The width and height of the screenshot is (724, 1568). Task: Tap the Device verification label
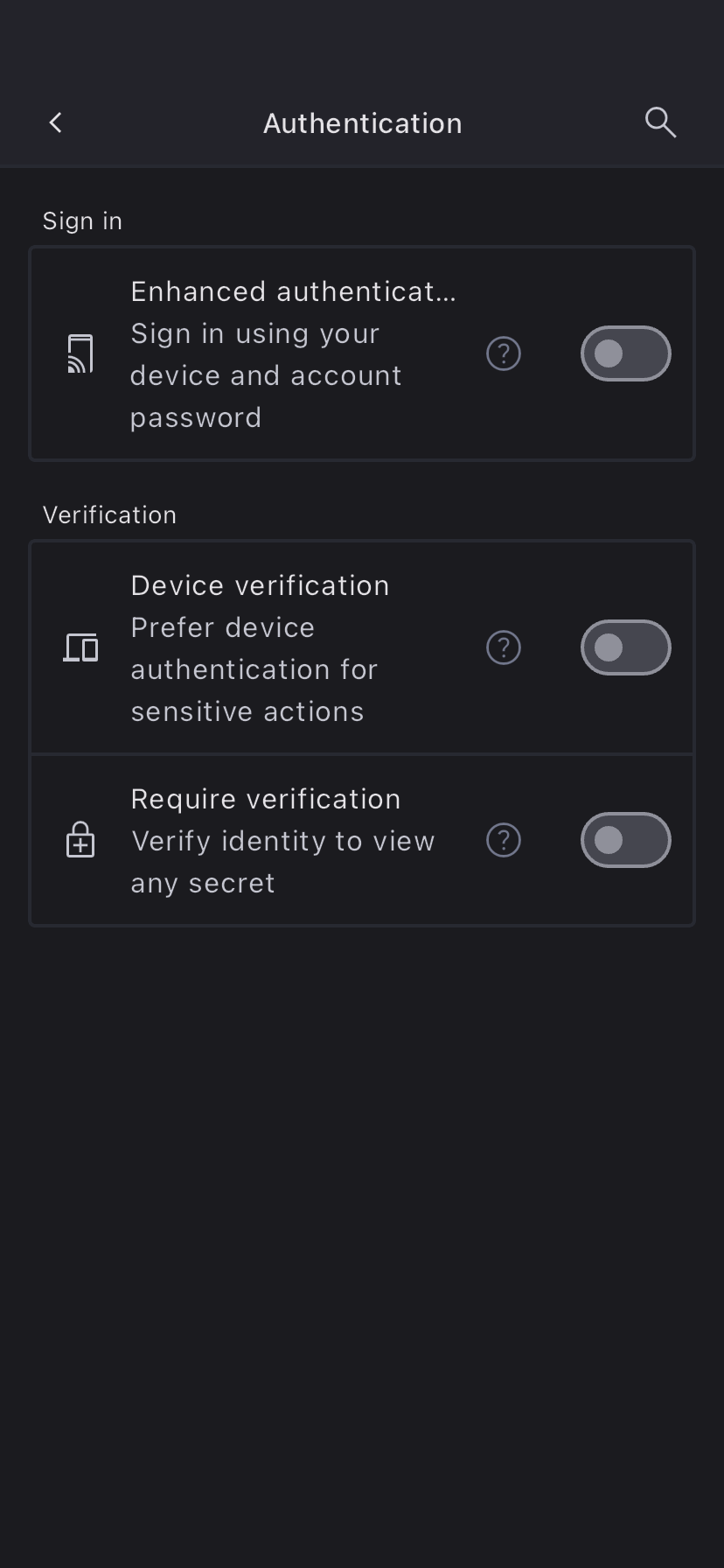pyautogui.click(x=260, y=585)
